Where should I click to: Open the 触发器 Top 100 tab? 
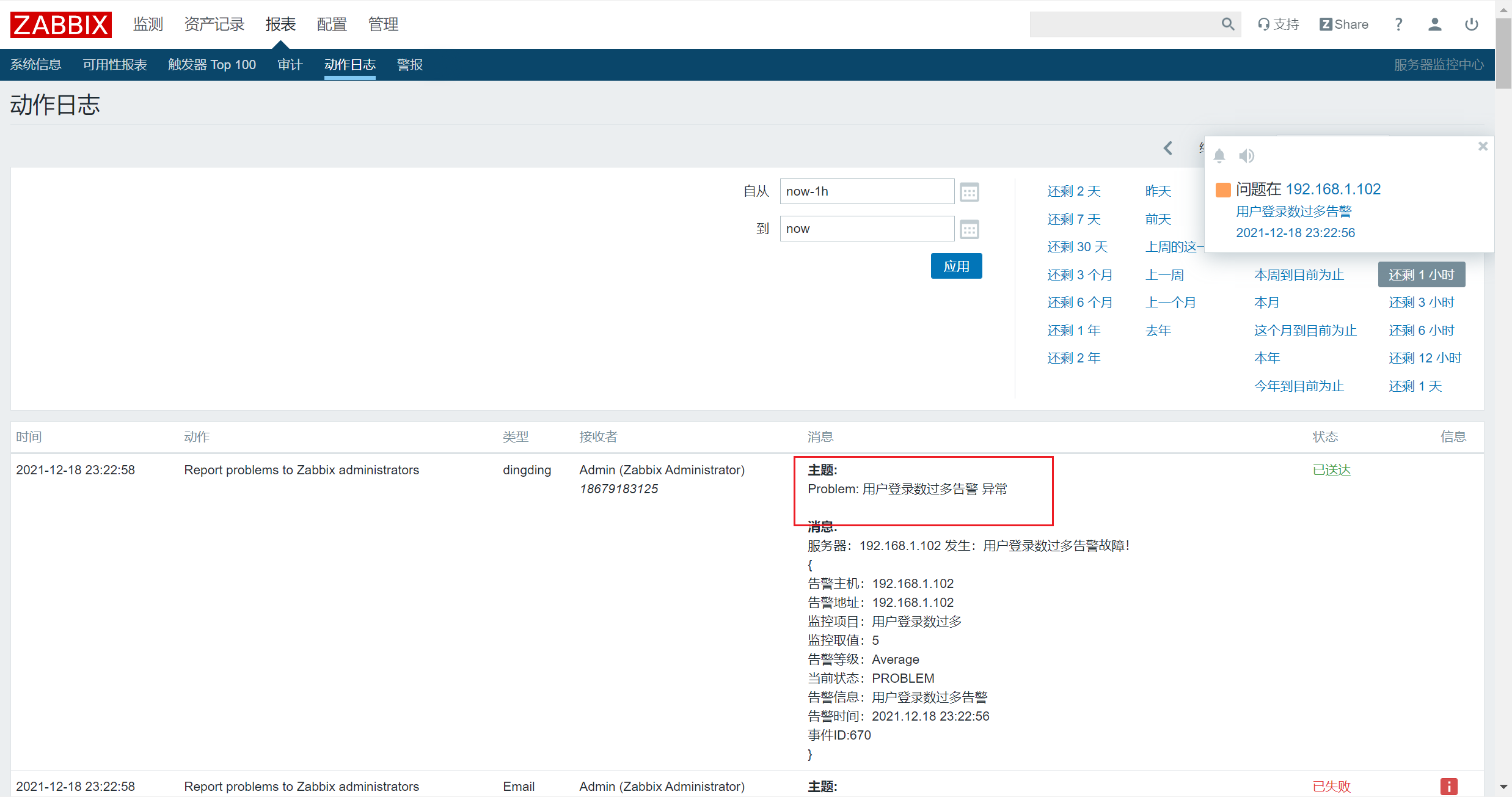point(212,65)
